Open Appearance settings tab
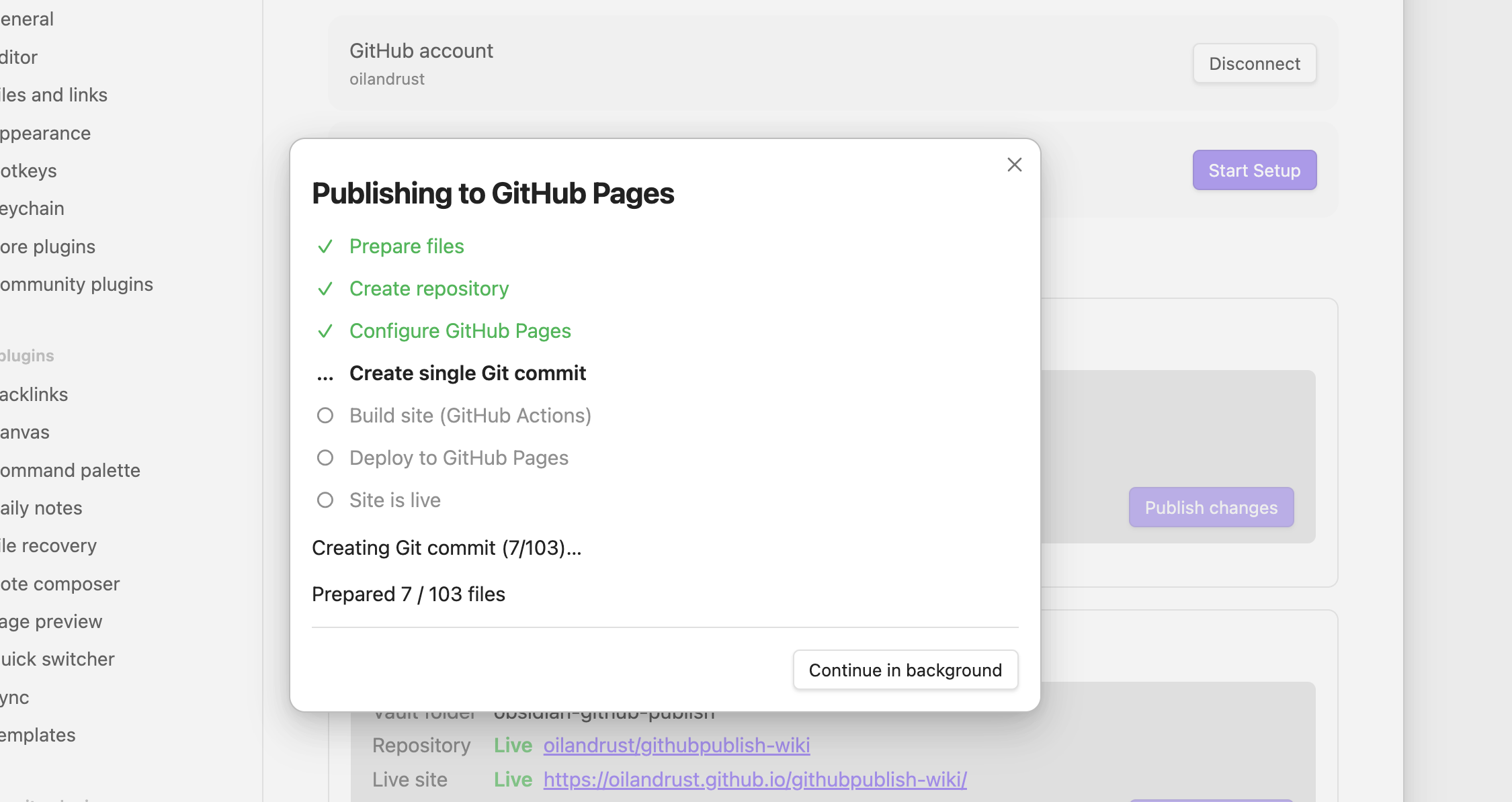This screenshot has height=802, width=1512. [x=45, y=133]
